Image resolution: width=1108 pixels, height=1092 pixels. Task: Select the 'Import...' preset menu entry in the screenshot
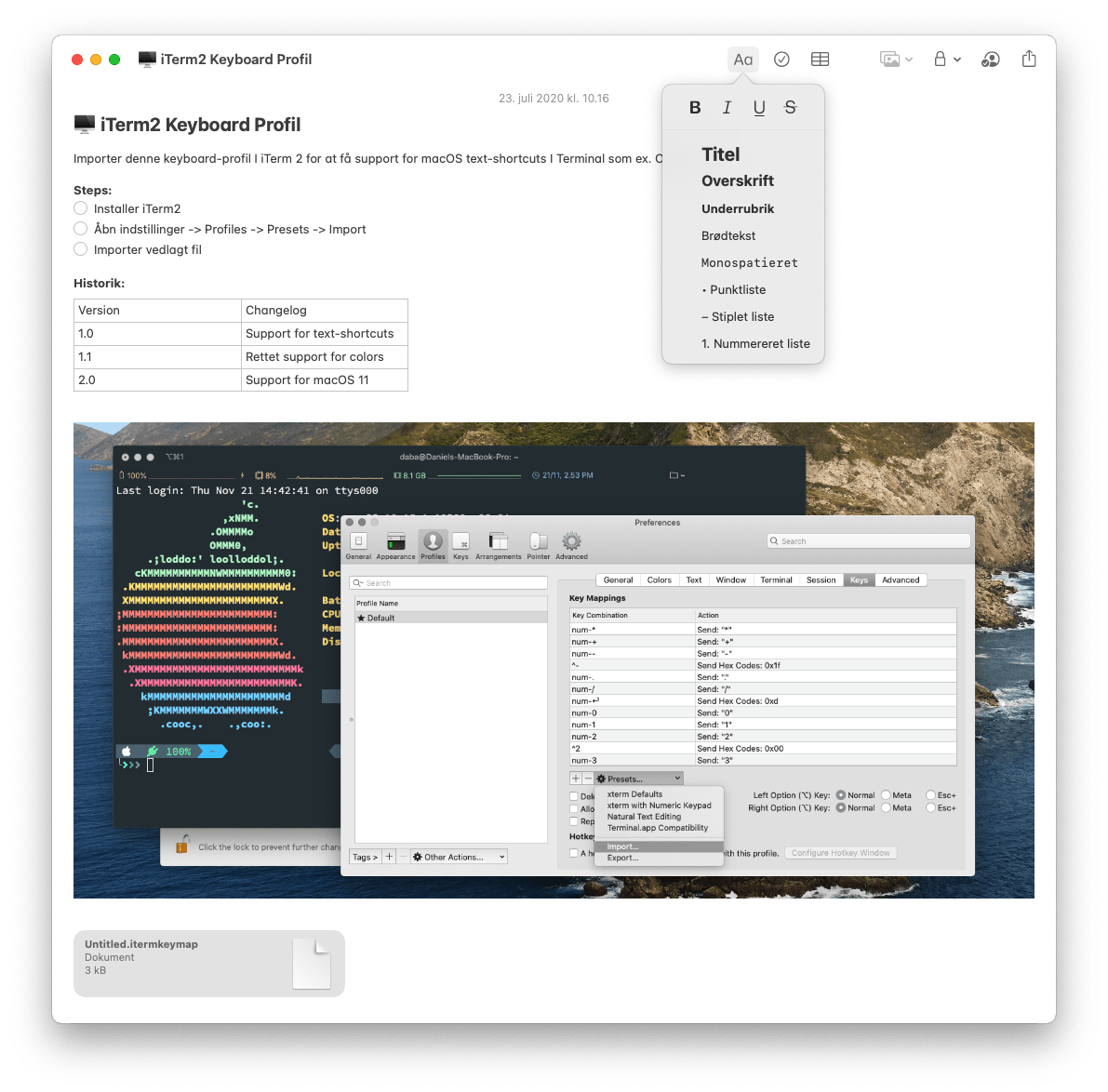tap(659, 846)
